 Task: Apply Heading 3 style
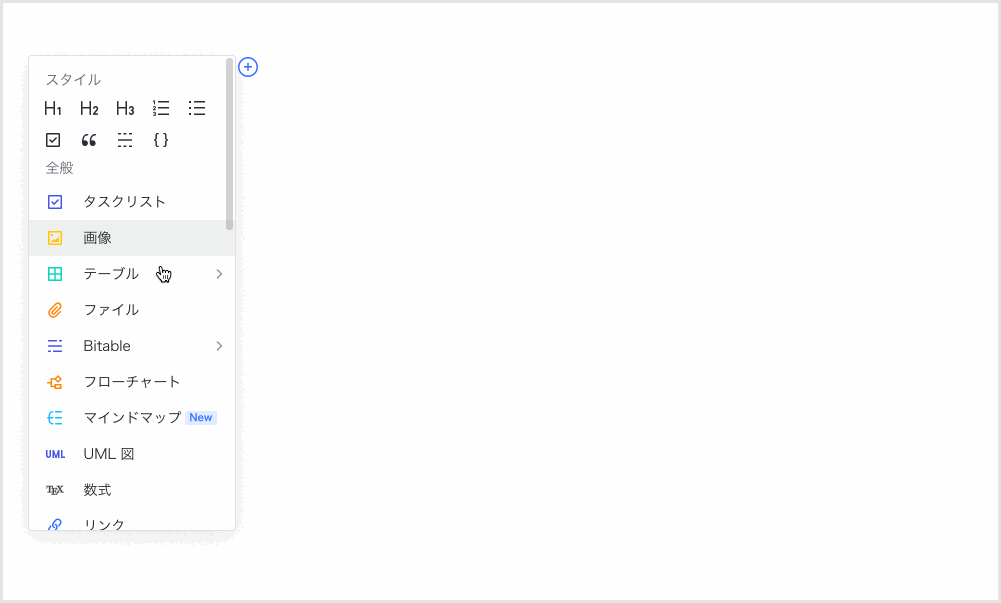click(125, 109)
